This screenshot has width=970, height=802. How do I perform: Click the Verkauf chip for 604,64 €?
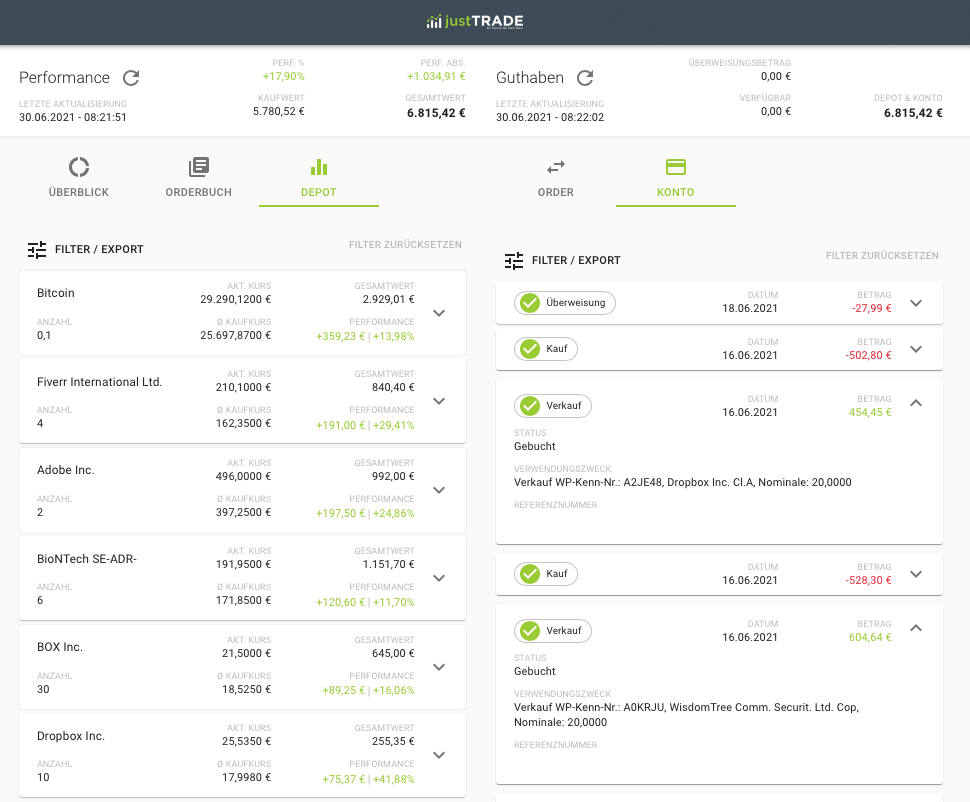pos(552,631)
